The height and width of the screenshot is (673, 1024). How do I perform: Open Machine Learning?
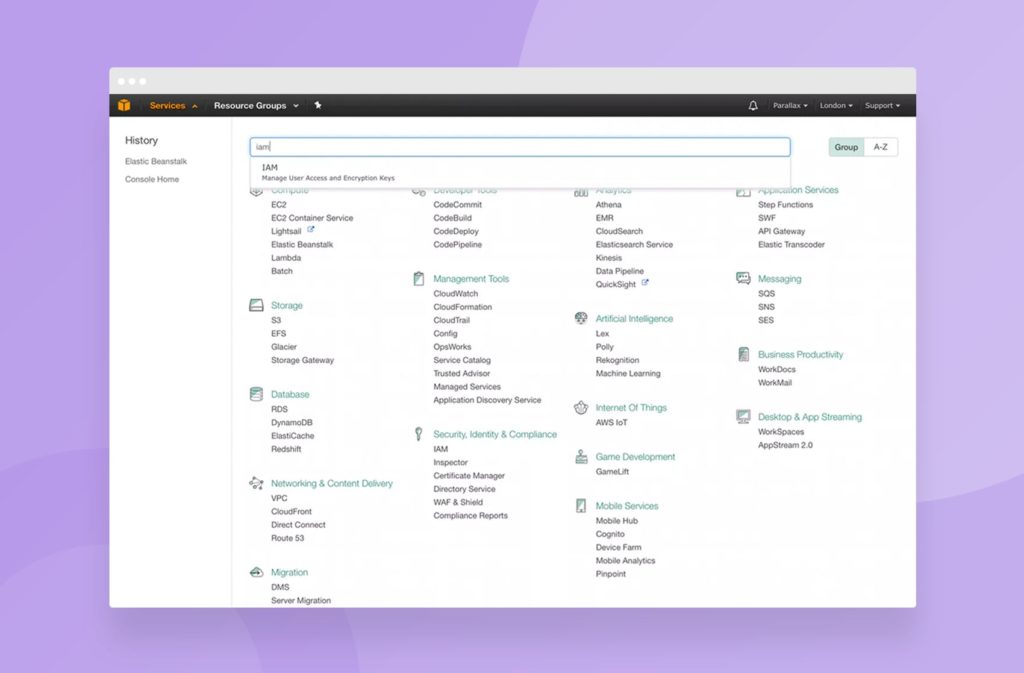pyautogui.click(x=628, y=373)
